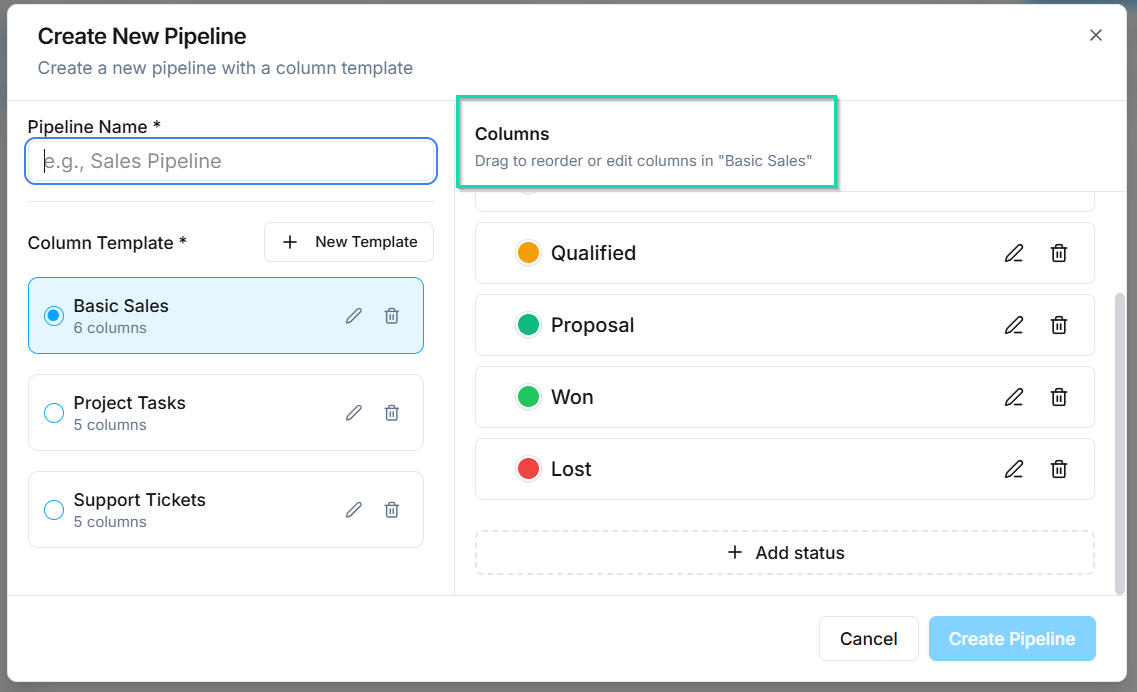Click the green dot on Won
1137x692 pixels.
(x=528, y=396)
